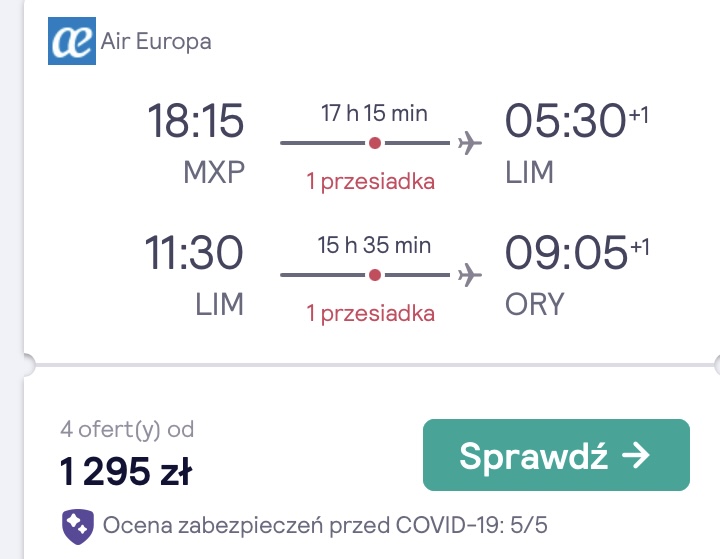This screenshot has height=559, width=720.
Task: Click the 17 h 15 min duration label
Action: pos(374,113)
